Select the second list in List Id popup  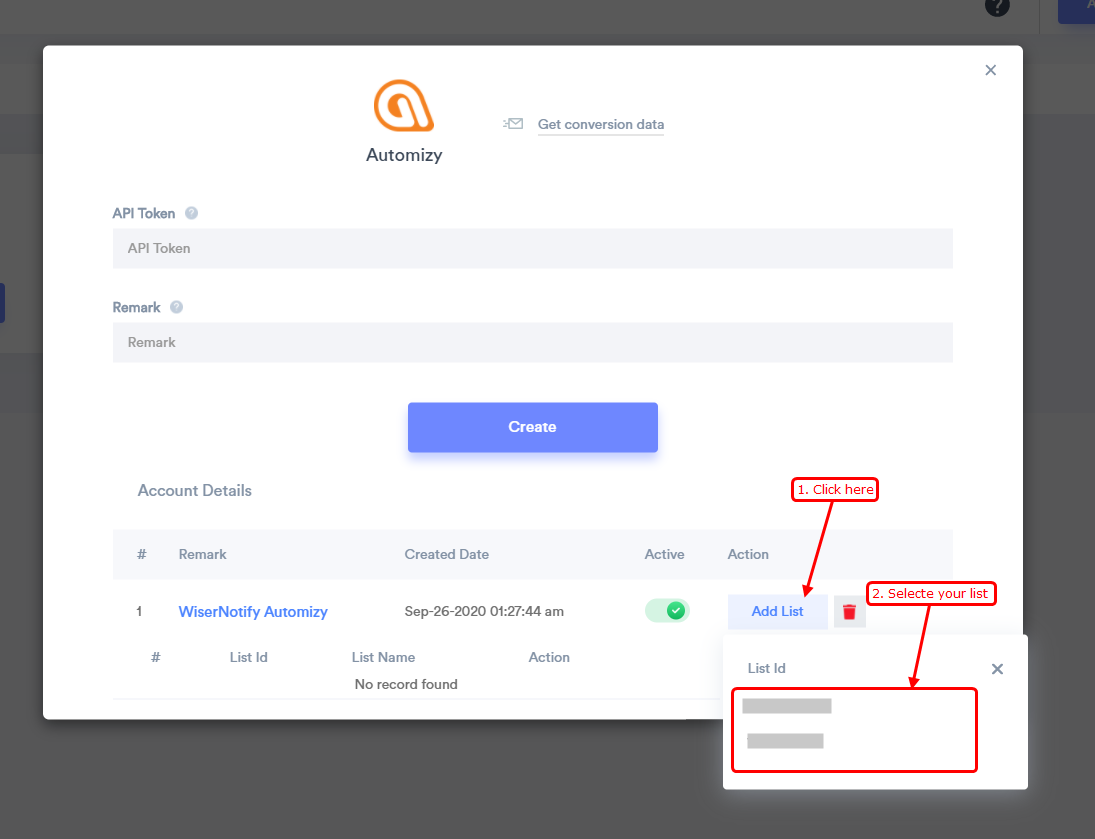point(785,741)
